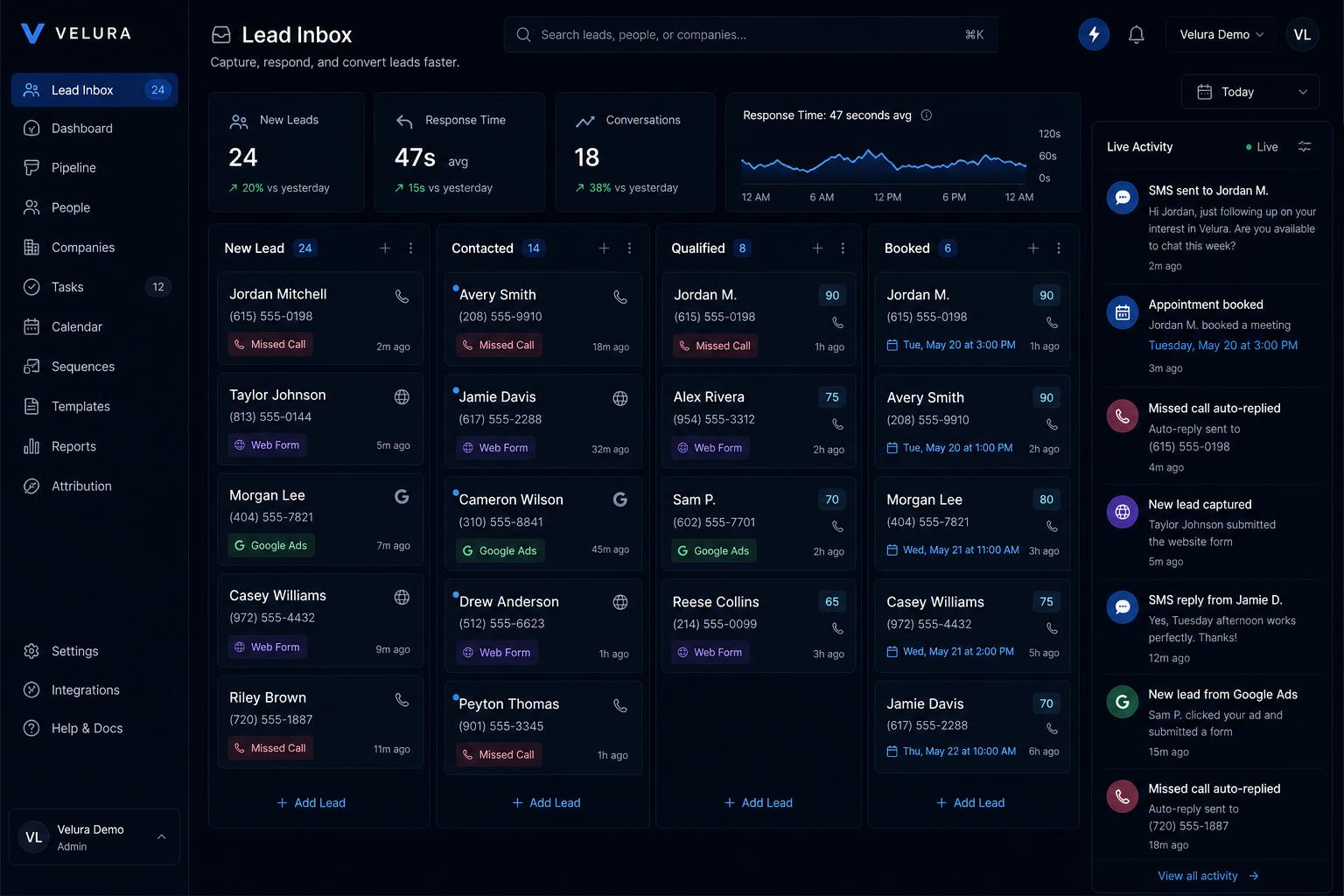This screenshot has height=896, width=1344.
Task: Click globe icon on Drew Anderson card
Action: coord(620,602)
